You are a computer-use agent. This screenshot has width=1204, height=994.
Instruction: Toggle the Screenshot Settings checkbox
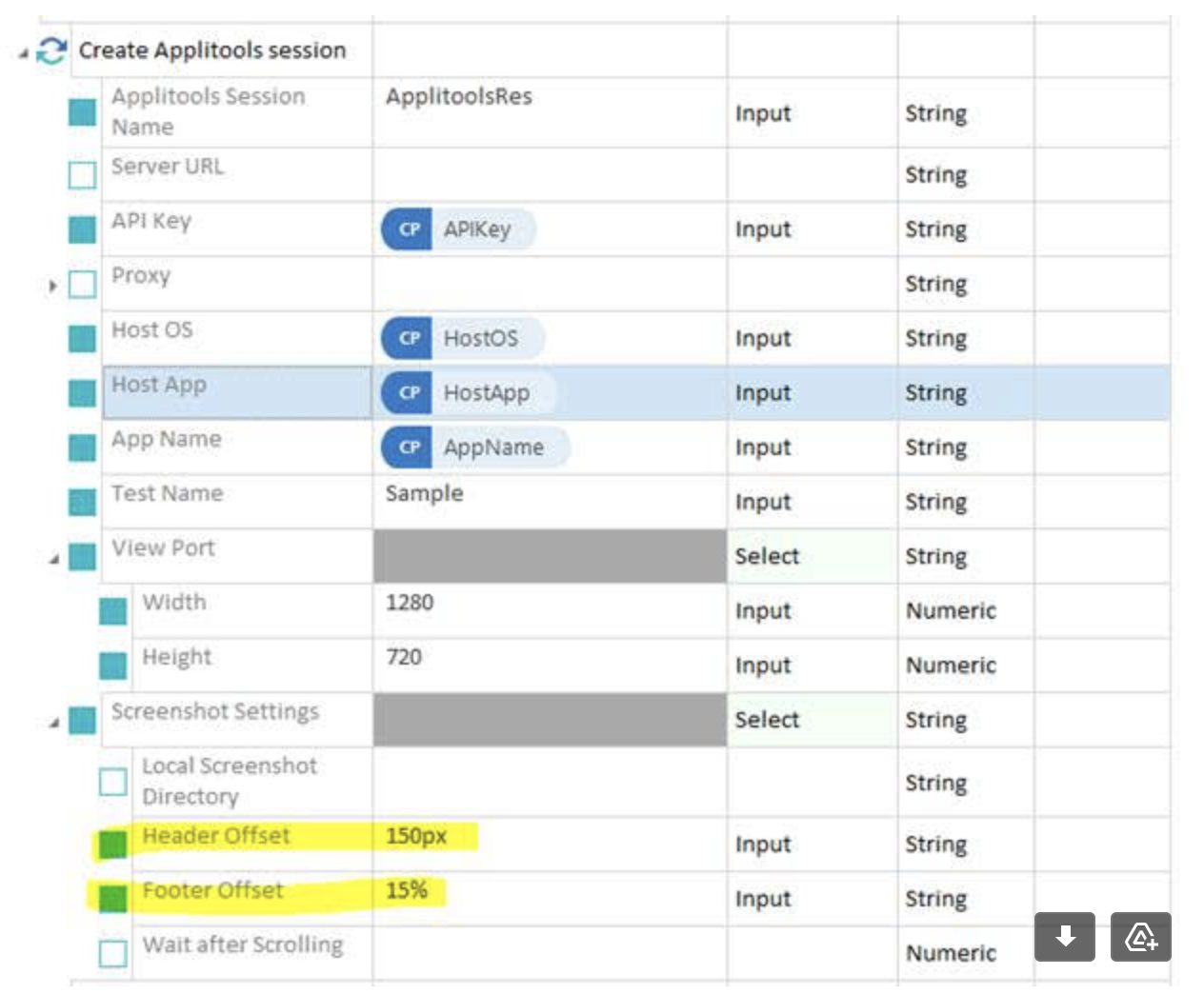click(83, 721)
